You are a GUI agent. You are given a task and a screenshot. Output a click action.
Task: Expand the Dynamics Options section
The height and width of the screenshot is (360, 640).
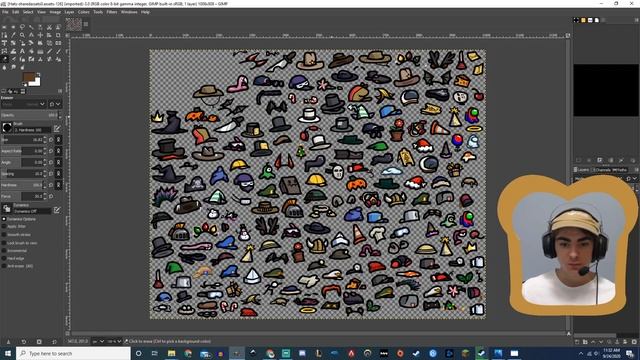[x=4, y=219]
